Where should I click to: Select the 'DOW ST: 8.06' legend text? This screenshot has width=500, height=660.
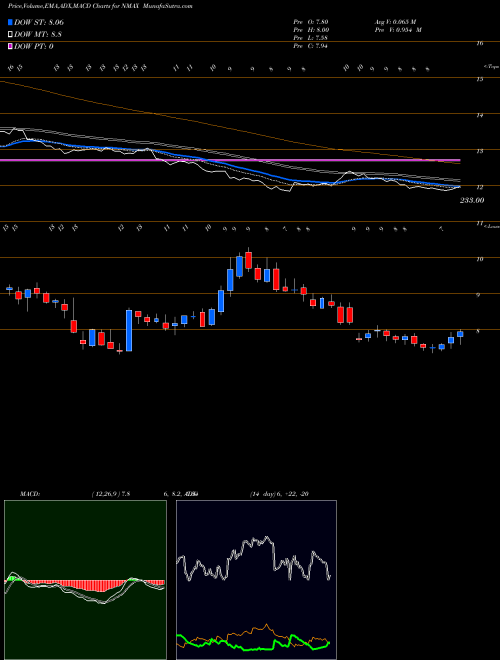click(39, 22)
